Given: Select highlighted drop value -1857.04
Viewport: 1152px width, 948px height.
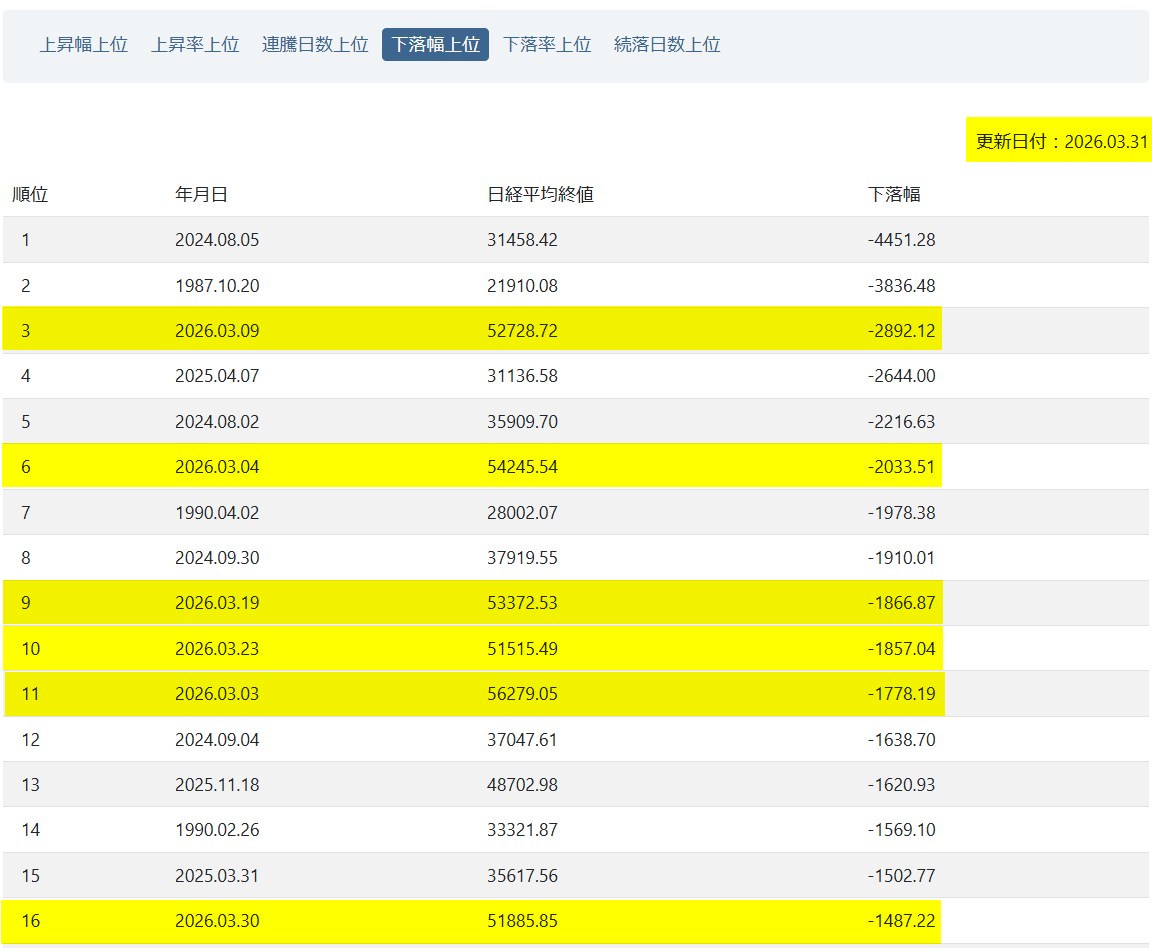Looking at the screenshot, I should pos(901,649).
